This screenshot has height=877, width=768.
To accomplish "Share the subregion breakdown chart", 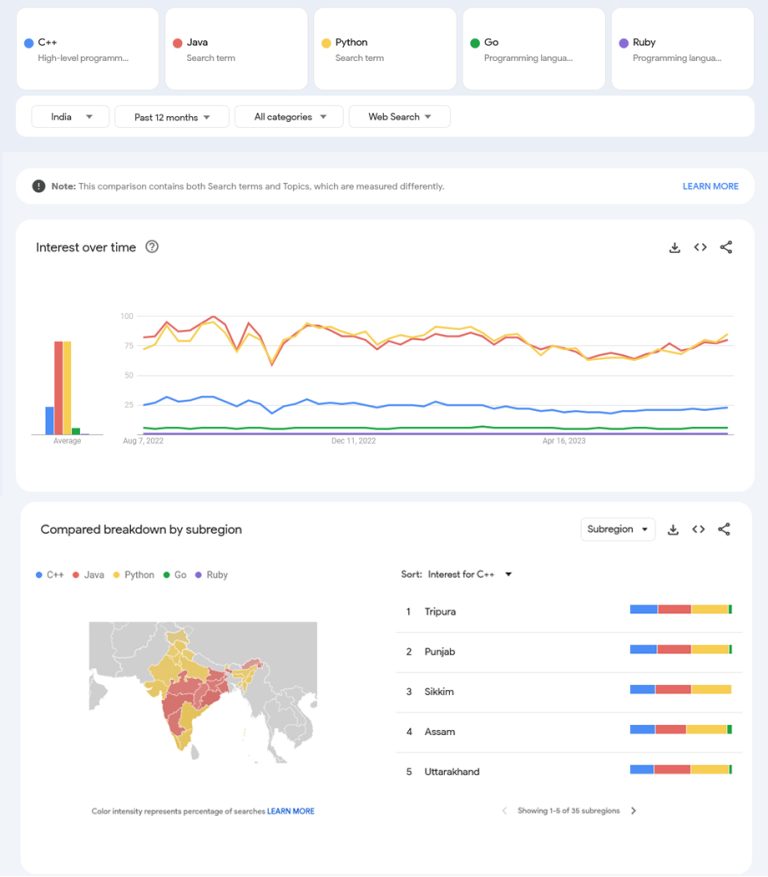I will (x=725, y=530).
